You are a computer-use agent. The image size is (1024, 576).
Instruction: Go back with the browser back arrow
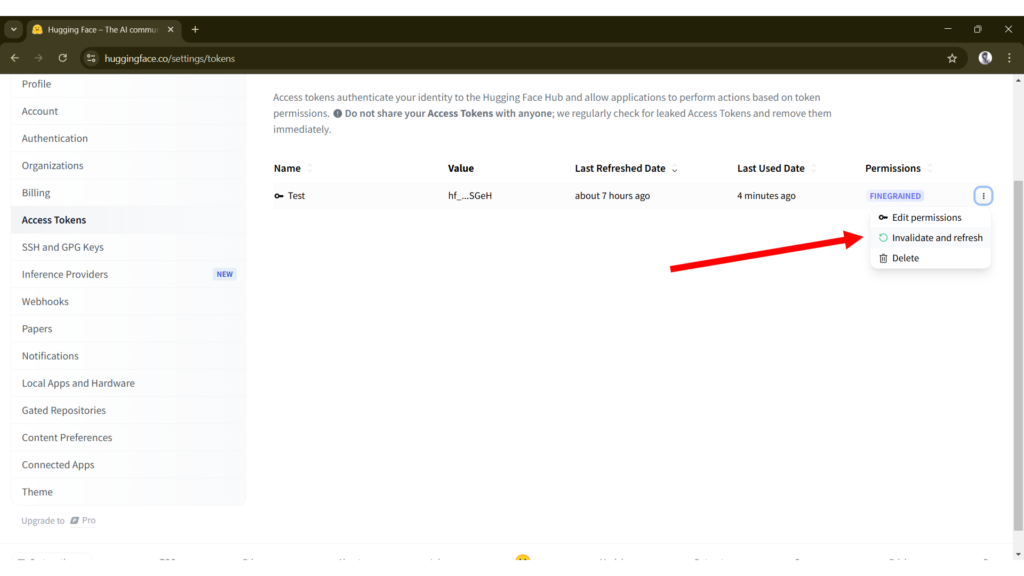point(14,58)
